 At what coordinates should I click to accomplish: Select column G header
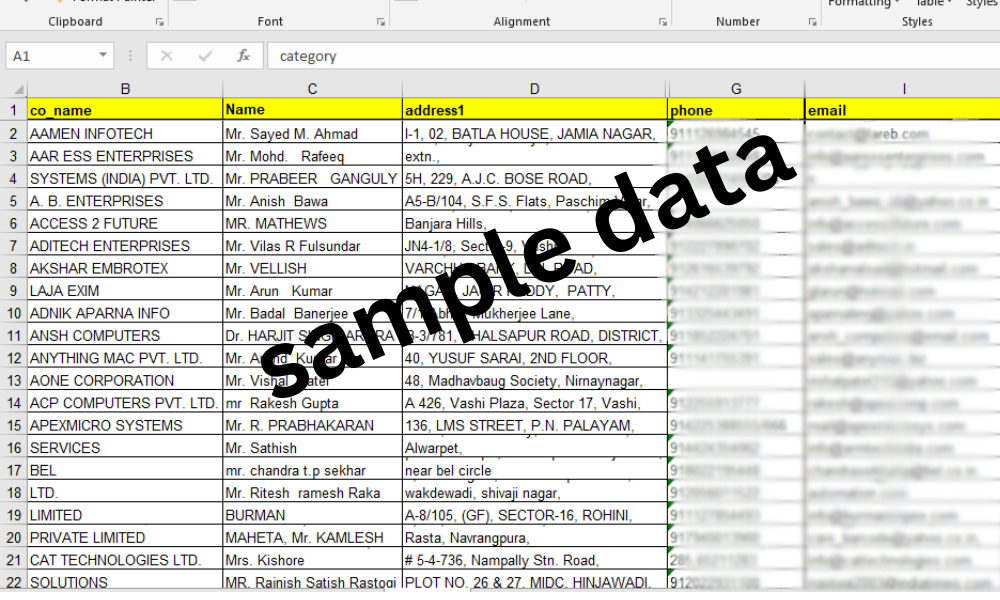(736, 89)
